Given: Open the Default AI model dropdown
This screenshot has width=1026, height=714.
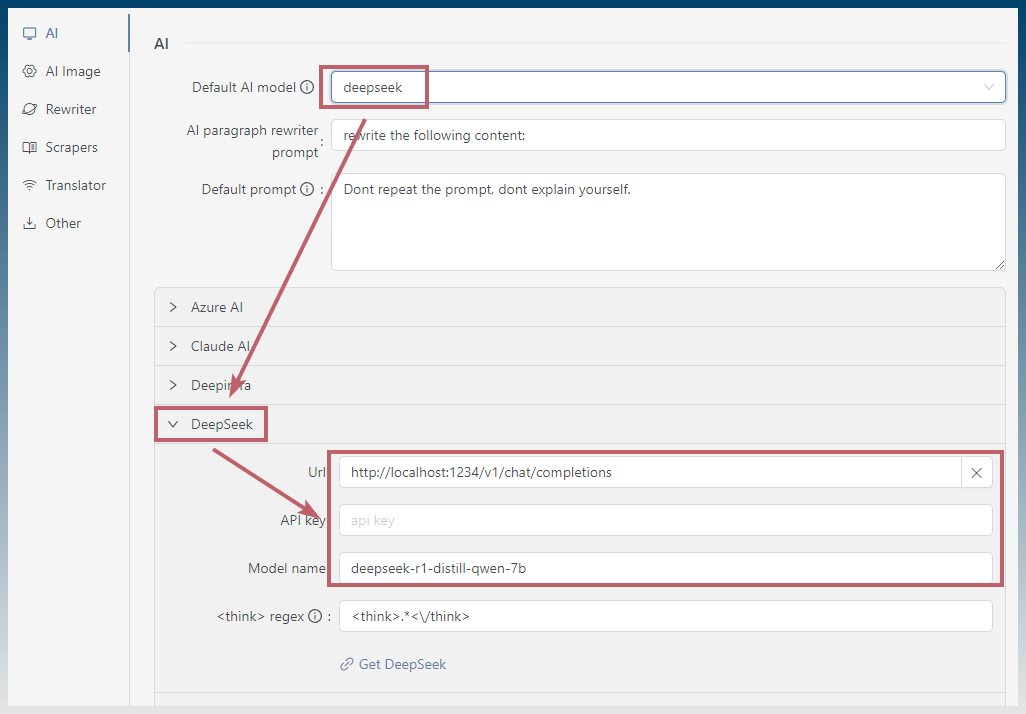Looking at the screenshot, I should 668,87.
